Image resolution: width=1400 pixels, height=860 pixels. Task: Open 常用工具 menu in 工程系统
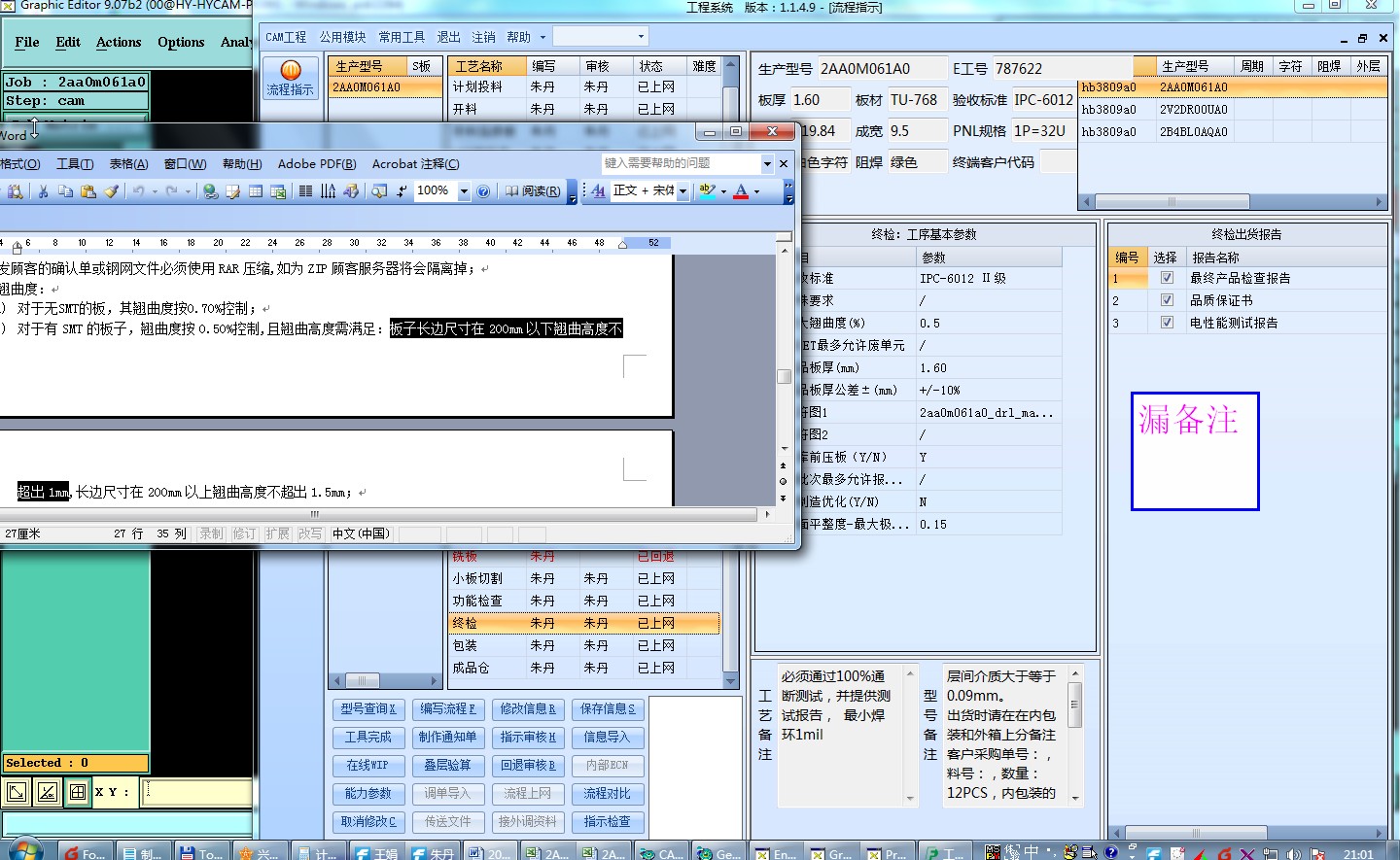point(402,37)
